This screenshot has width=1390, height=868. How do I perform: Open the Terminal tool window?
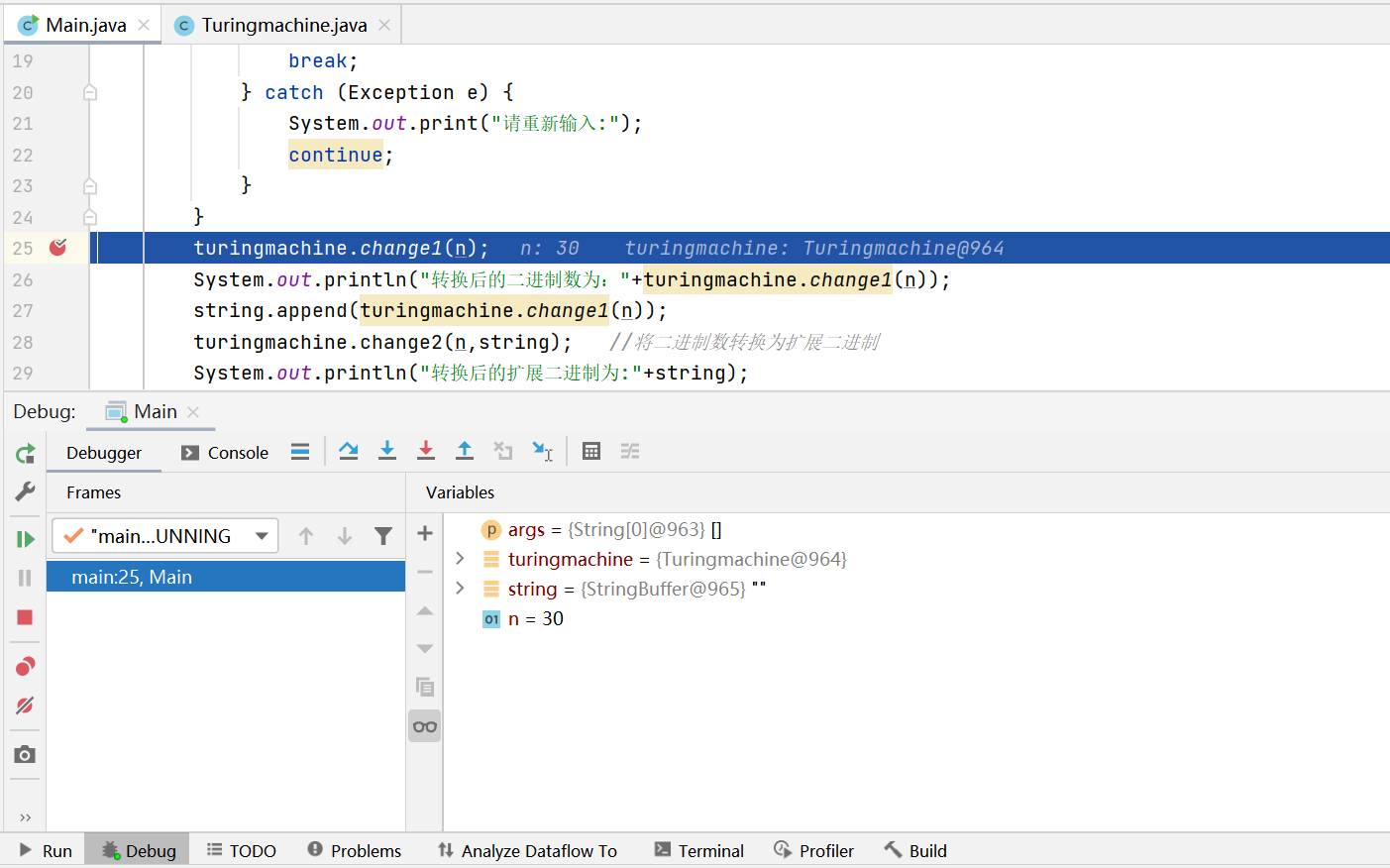(698, 850)
